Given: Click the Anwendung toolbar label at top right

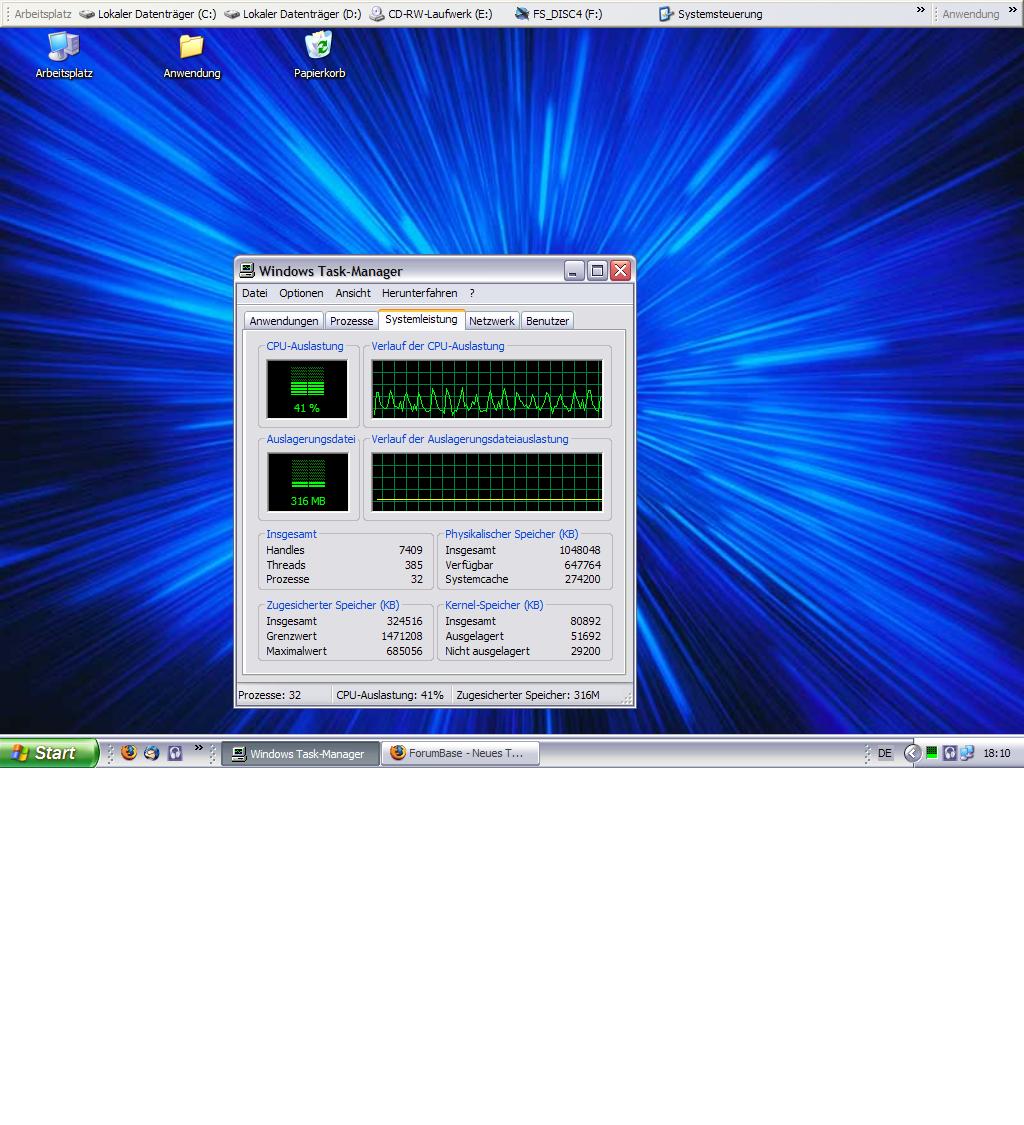Looking at the screenshot, I should [x=970, y=14].
